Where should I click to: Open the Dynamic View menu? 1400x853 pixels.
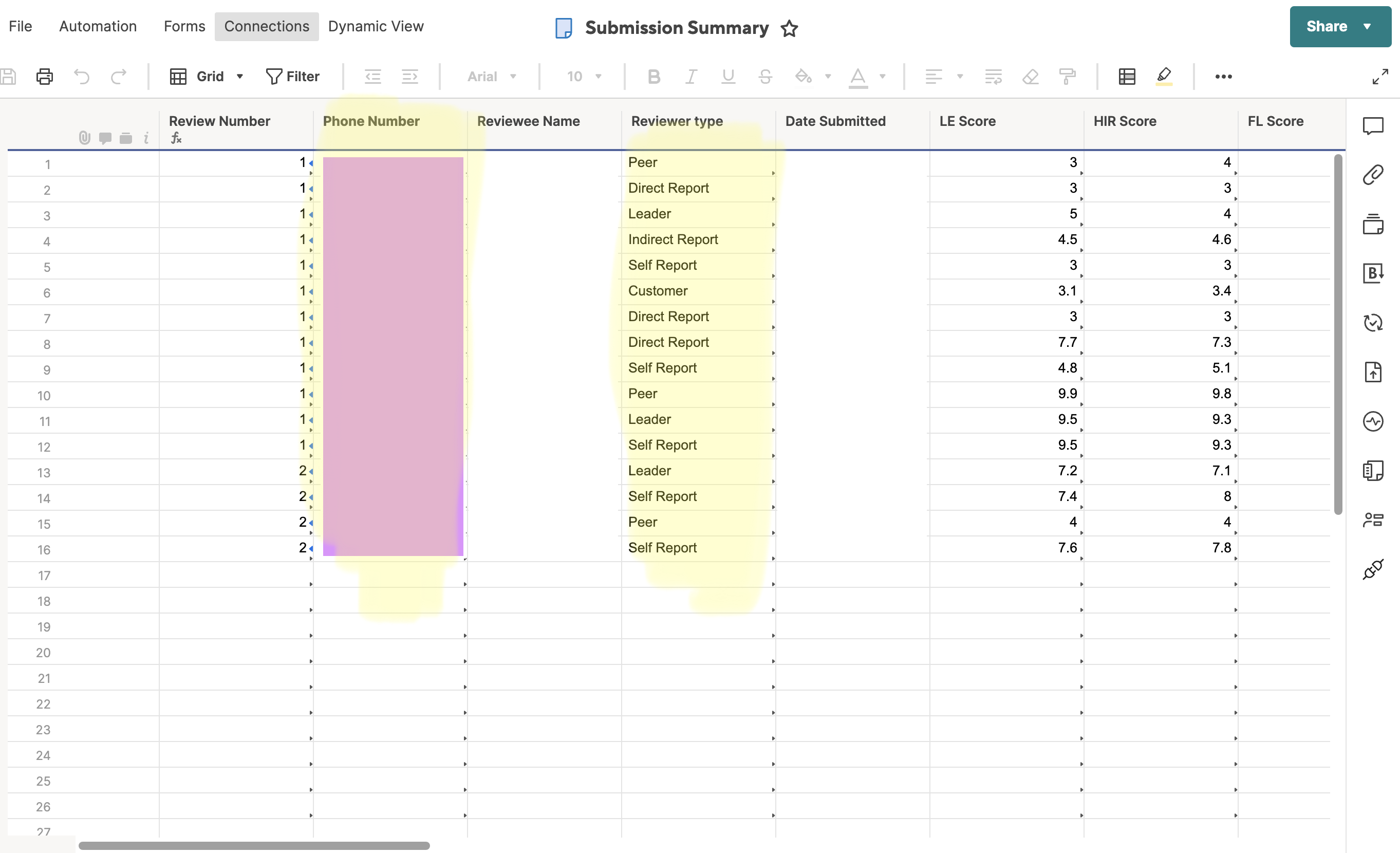click(x=376, y=26)
